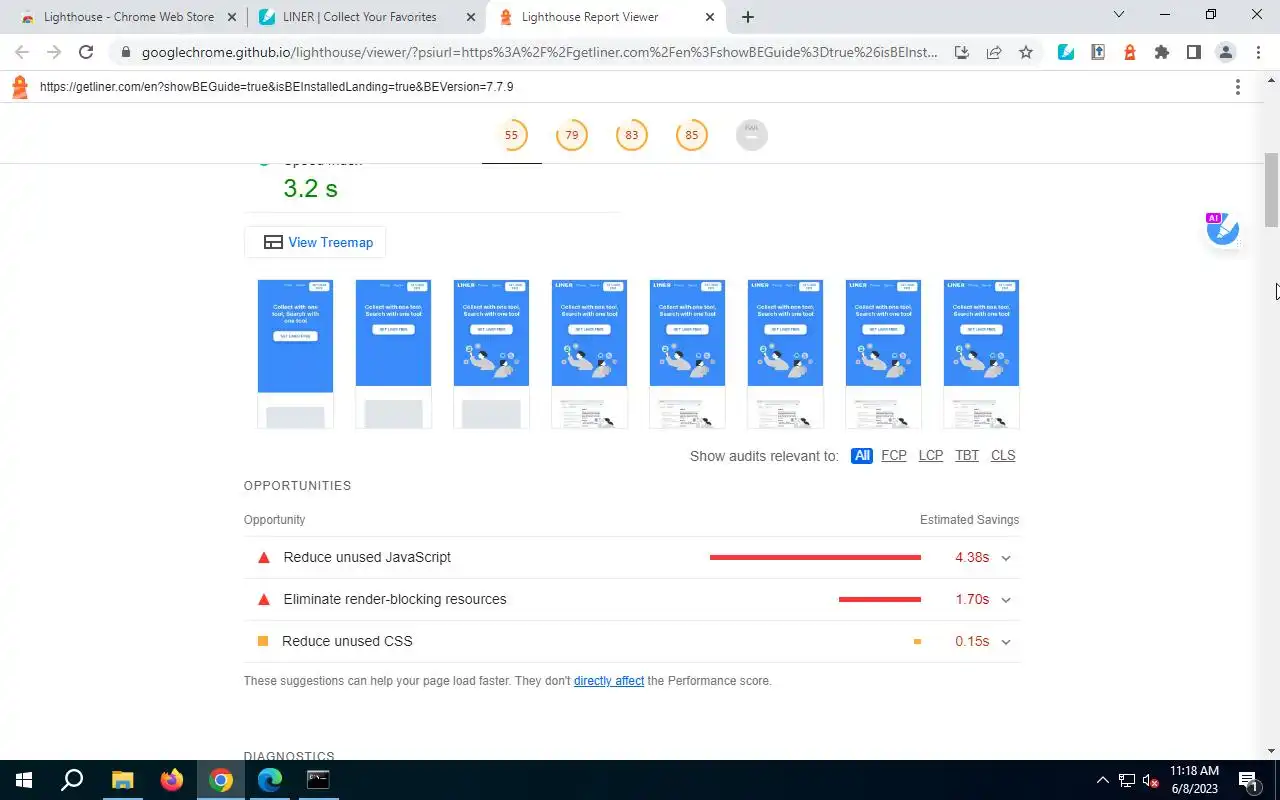Reload the page with the refresh icon

[86, 52]
